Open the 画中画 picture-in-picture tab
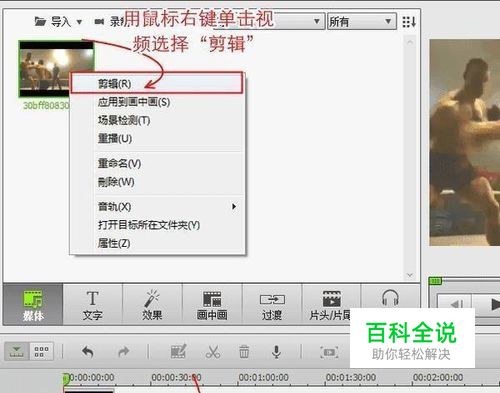Viewport: 500px width, 393px height. pyautogui.click(x=212, y=304)
